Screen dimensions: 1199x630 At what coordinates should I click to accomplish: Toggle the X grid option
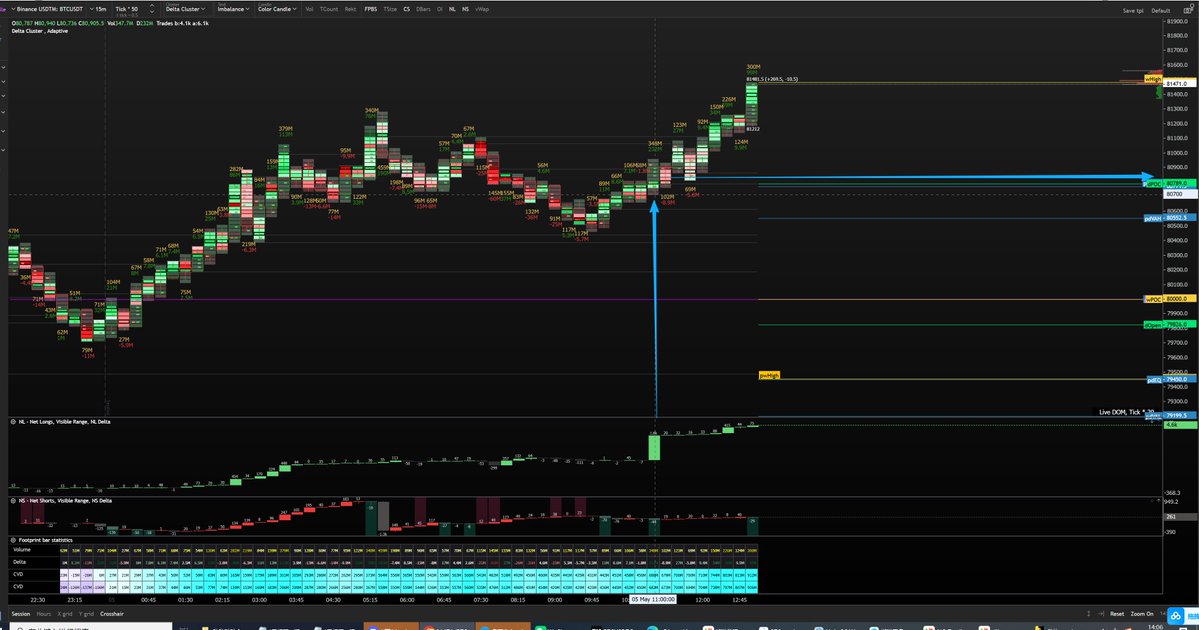pyautogui.click(x=65, y=614)
